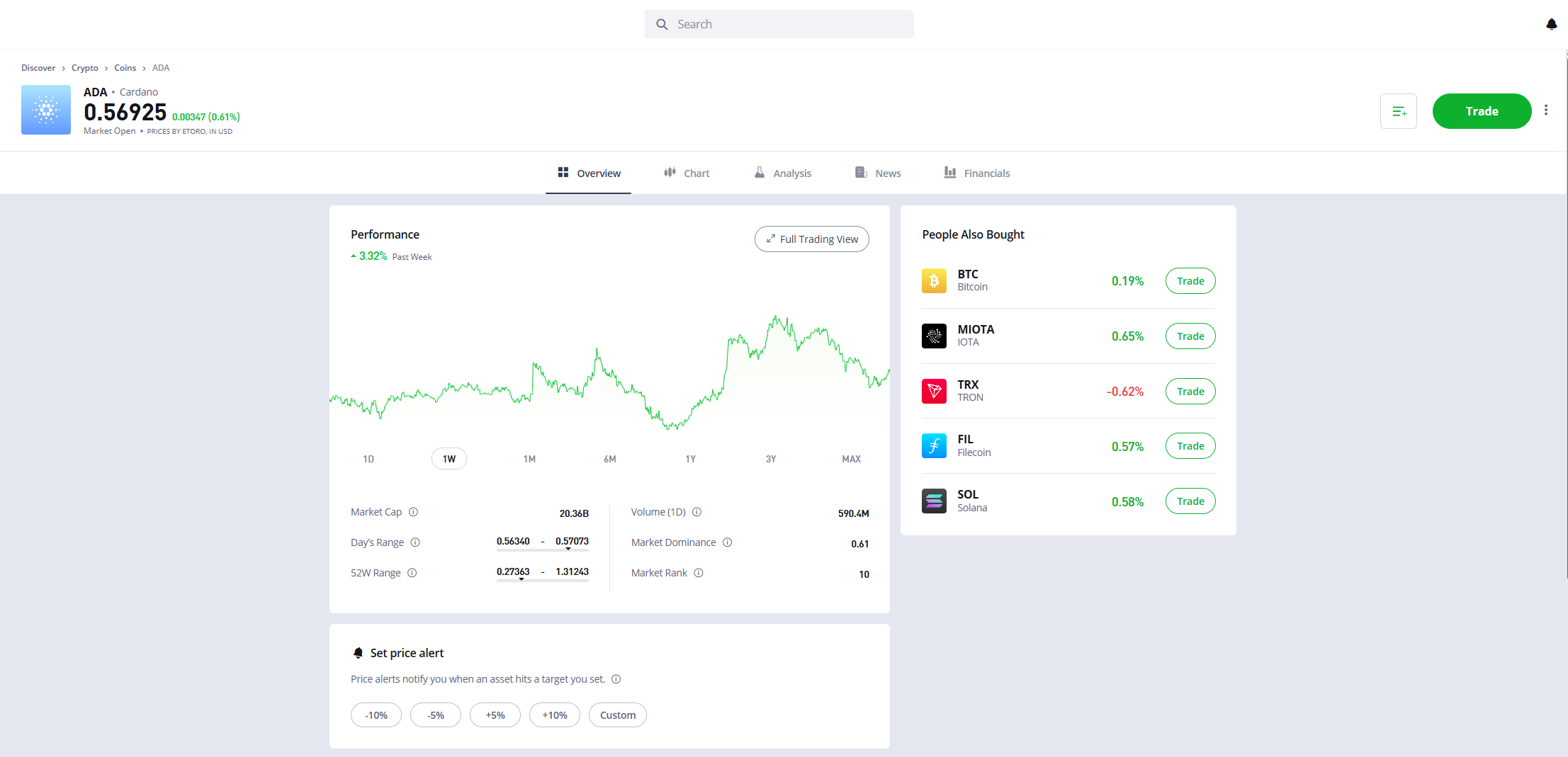
Task: Click the large green Trade button
Action: point(1482,111)
